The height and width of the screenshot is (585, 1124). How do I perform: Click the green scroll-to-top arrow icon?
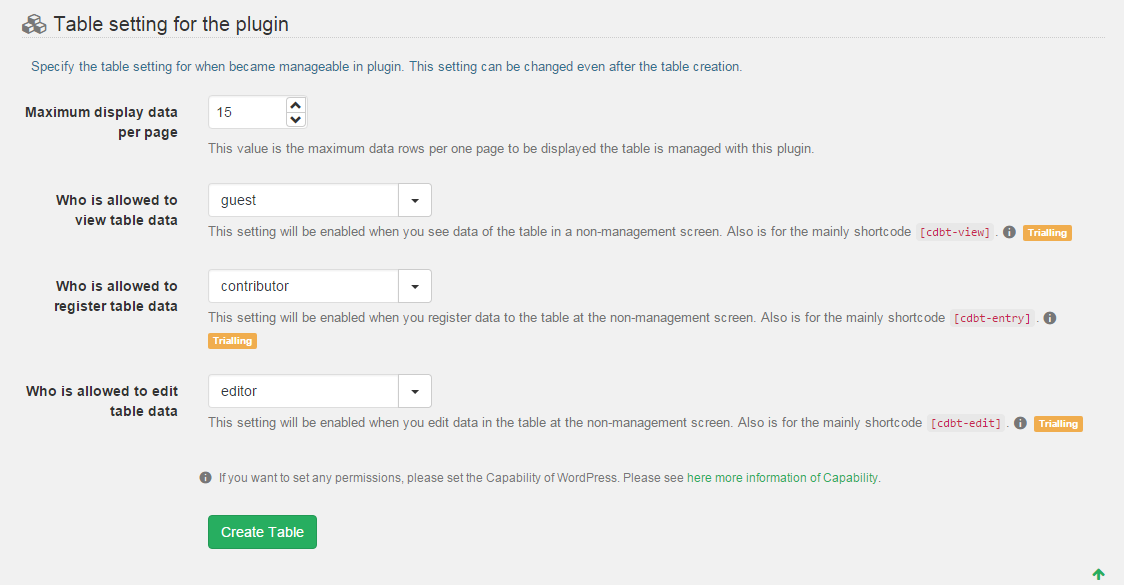pos(1099,574)
